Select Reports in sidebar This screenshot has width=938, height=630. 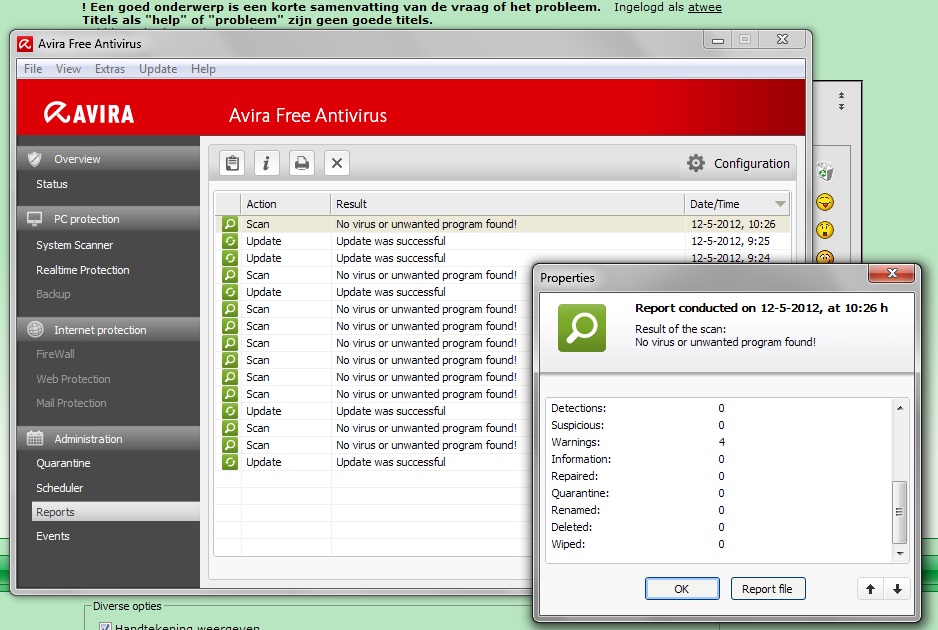point(115,512)
